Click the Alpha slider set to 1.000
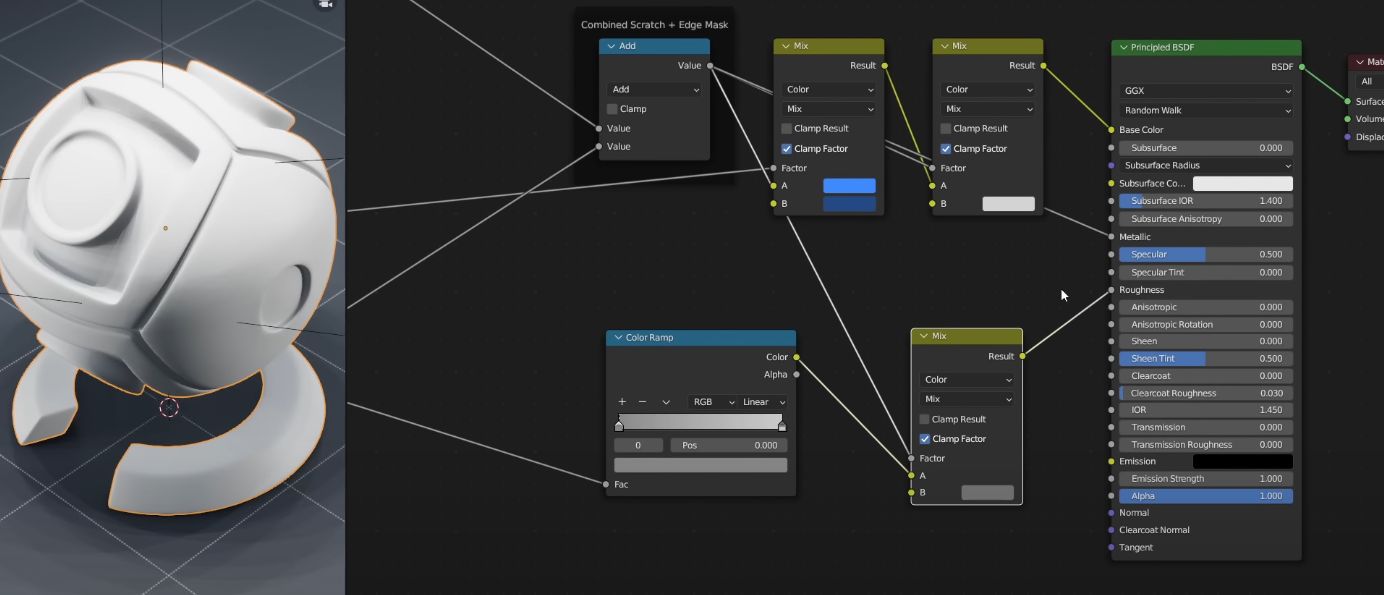This screenshot has height=595, width=1384. coord(1206,496)
